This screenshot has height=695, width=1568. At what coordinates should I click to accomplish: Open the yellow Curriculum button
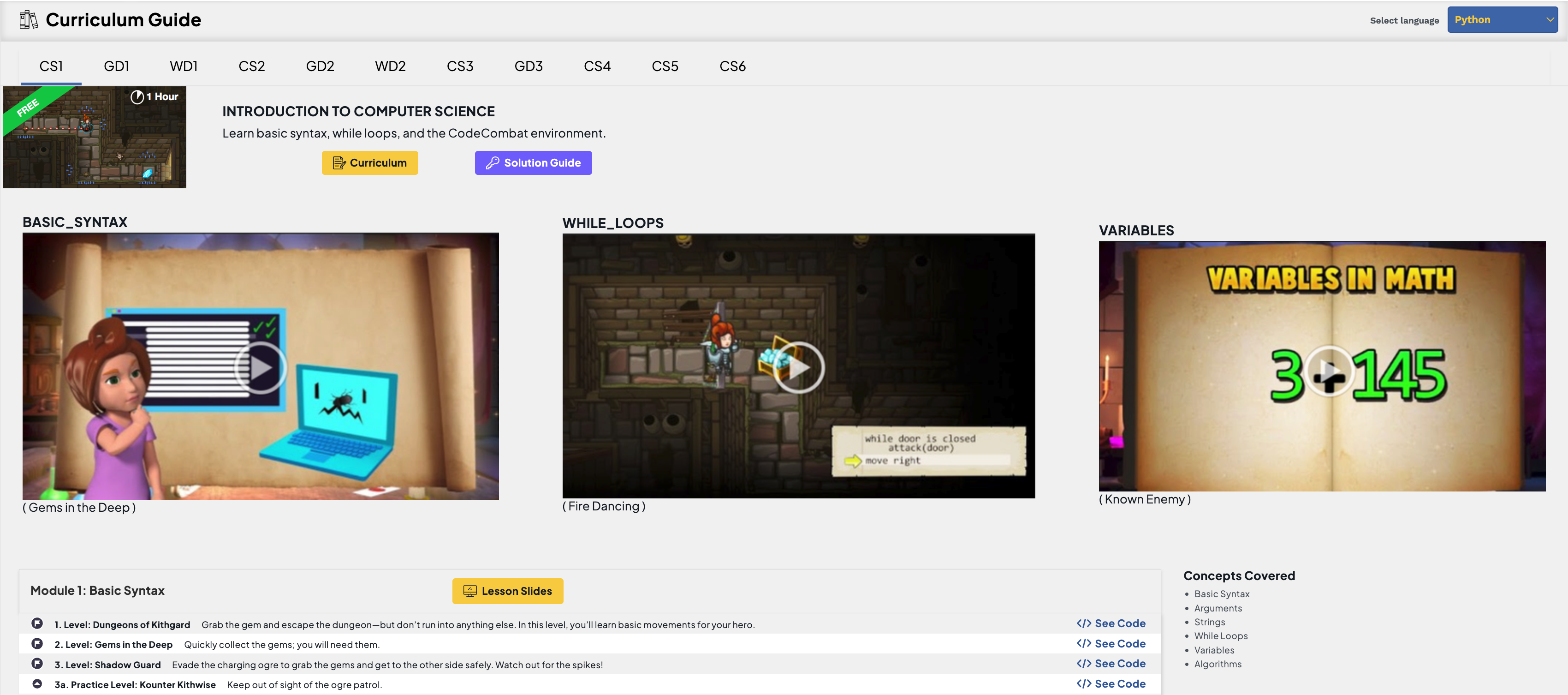click(x=369, y=162)
